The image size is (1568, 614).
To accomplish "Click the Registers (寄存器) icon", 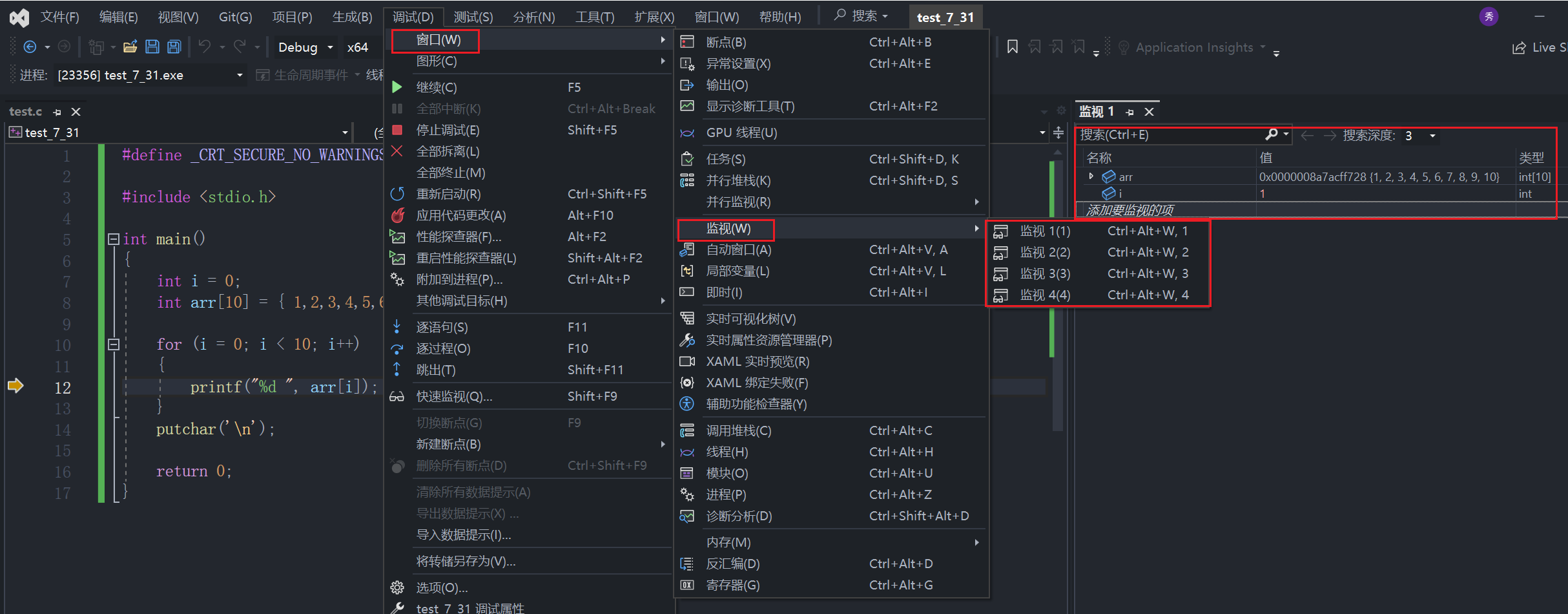I will coord(687,585).
